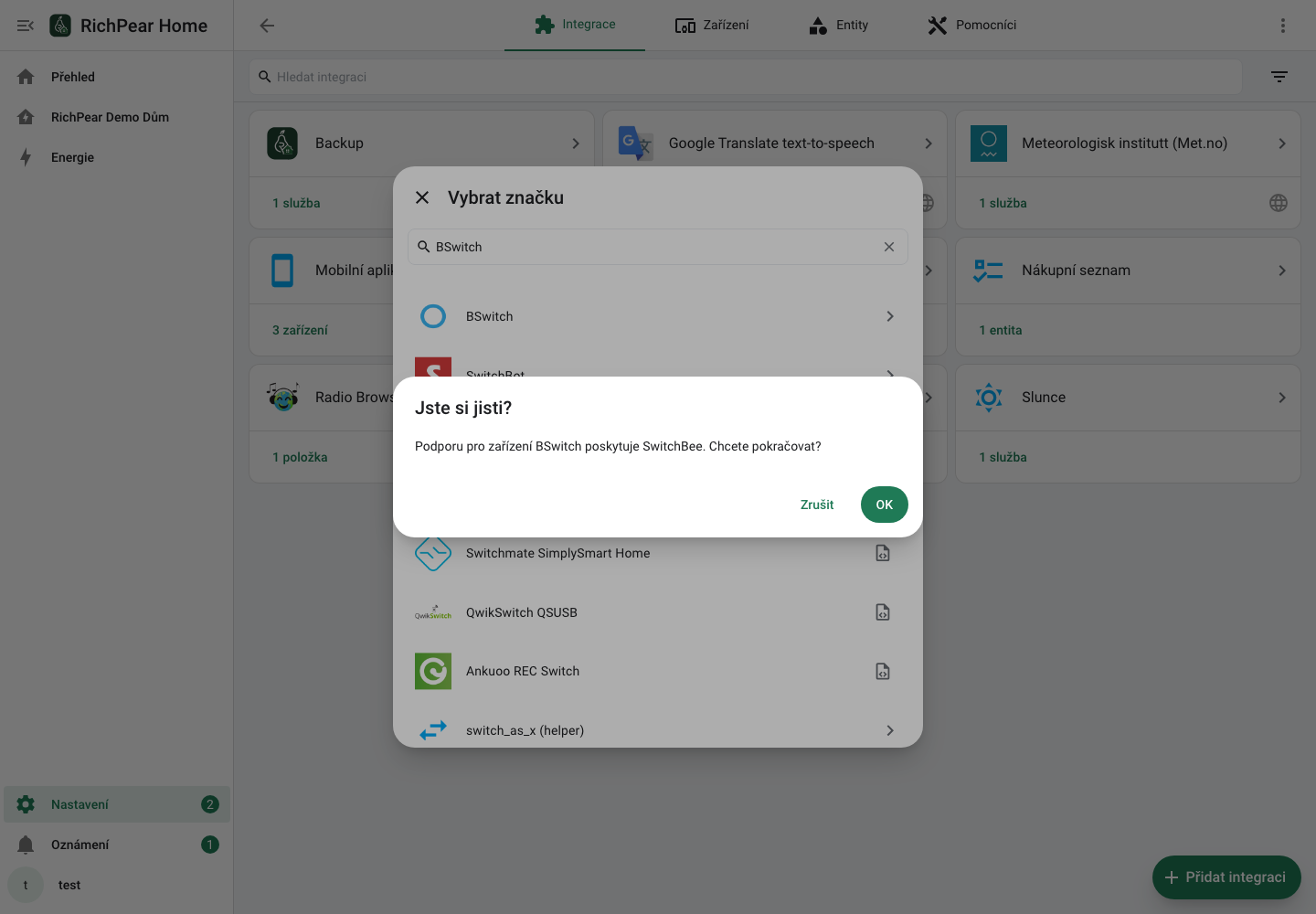Click the QwikSwitch logo icon

pyautogui.click(x=433, y=612)
